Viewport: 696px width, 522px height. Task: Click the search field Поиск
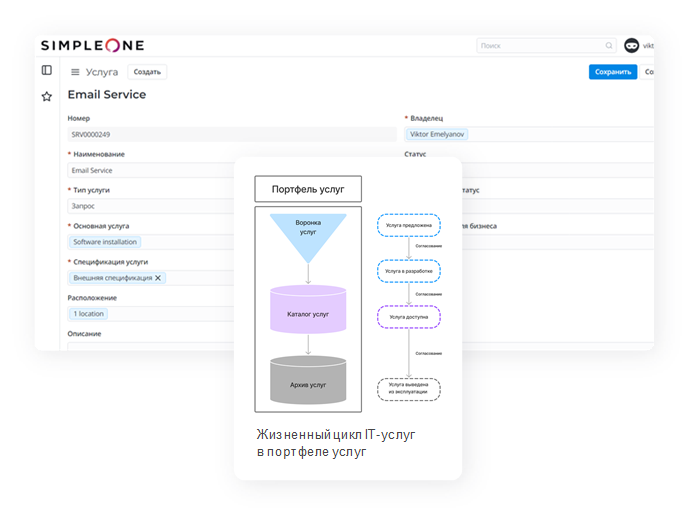(x=546, y=45)
